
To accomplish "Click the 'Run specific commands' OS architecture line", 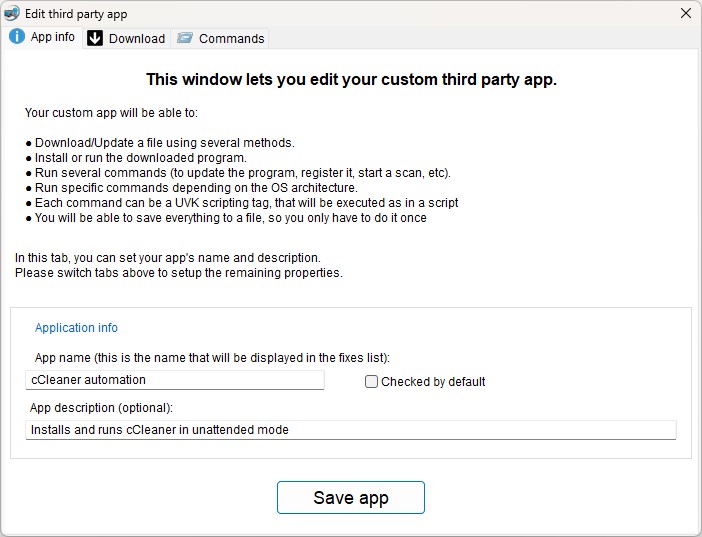I will click(192, 188).
